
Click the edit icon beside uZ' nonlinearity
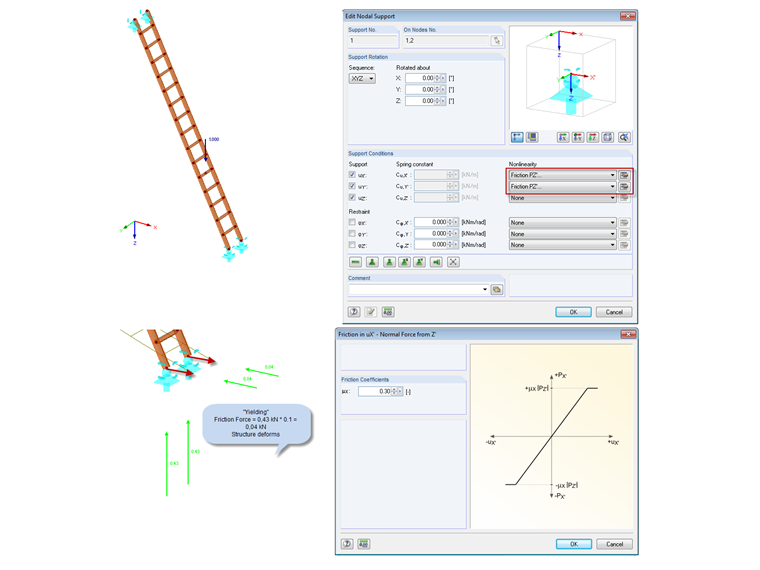pos(624,198)
